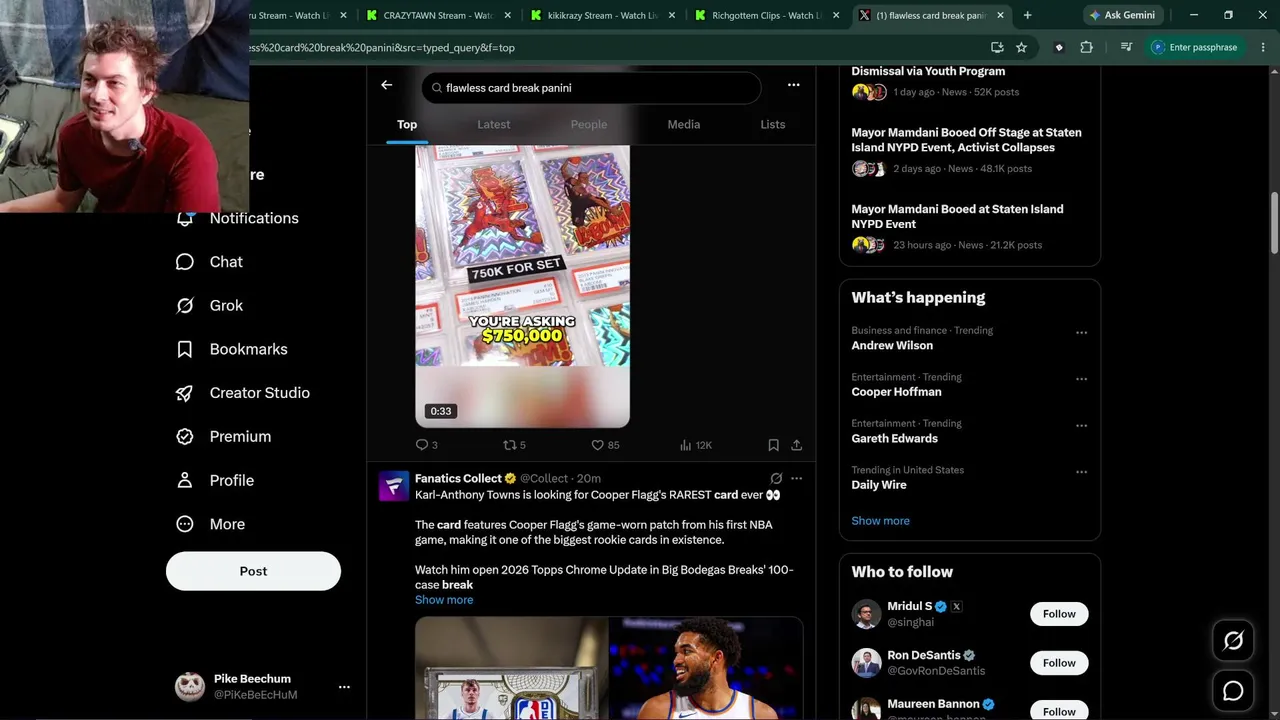
Task: Click the Ask Gemini button
Action: (x=1122, y=15)
